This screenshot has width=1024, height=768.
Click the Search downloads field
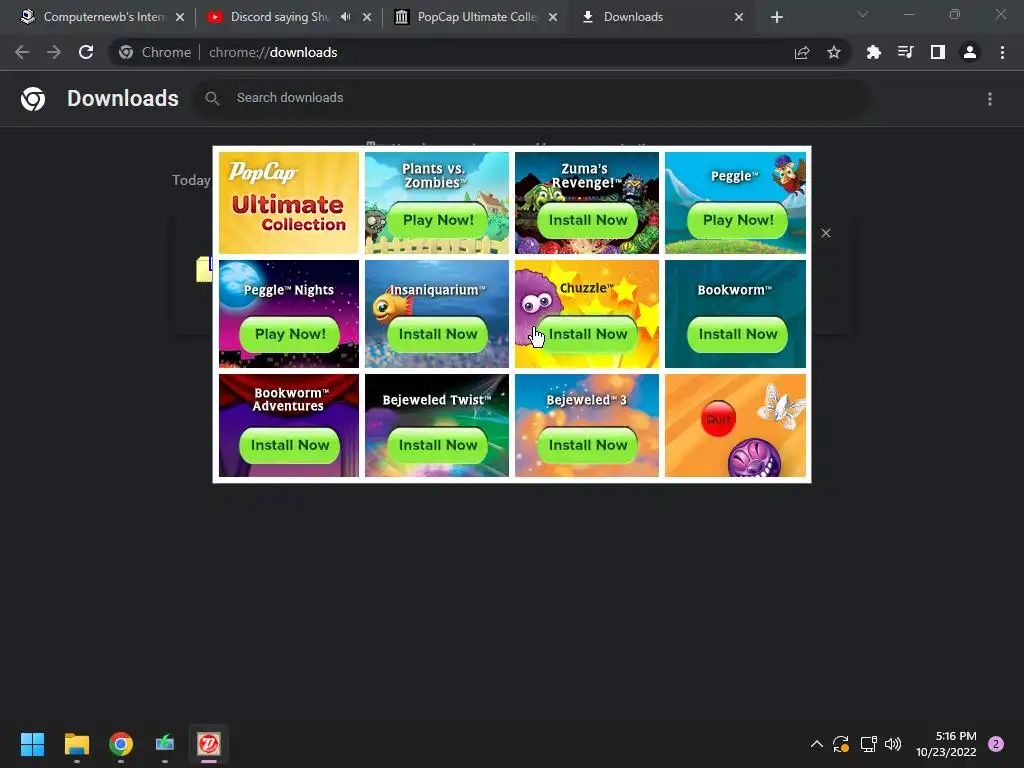[x=531, y=98]
